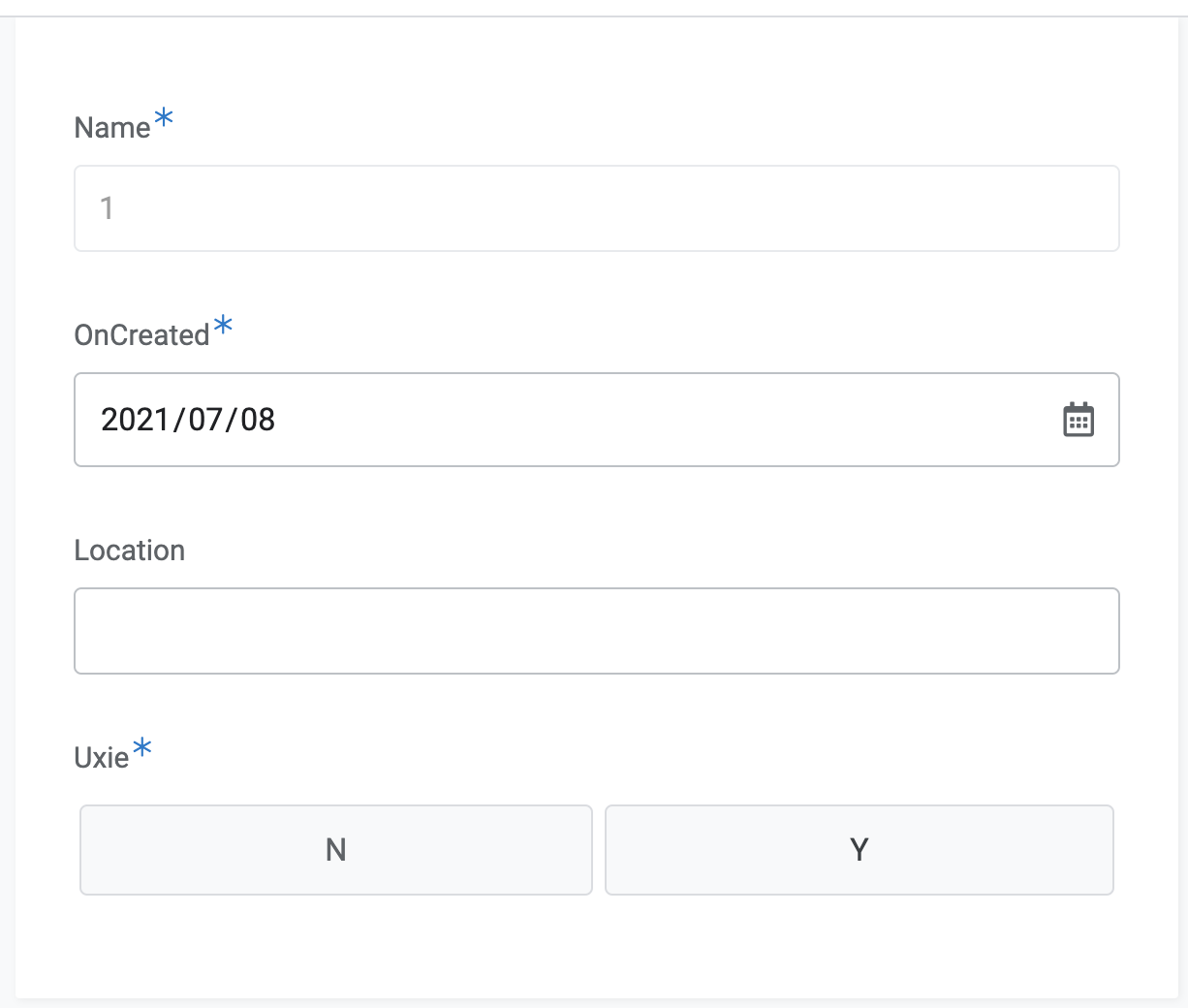
Task: Select the month 07 in the date
Action: pos(205,420)
